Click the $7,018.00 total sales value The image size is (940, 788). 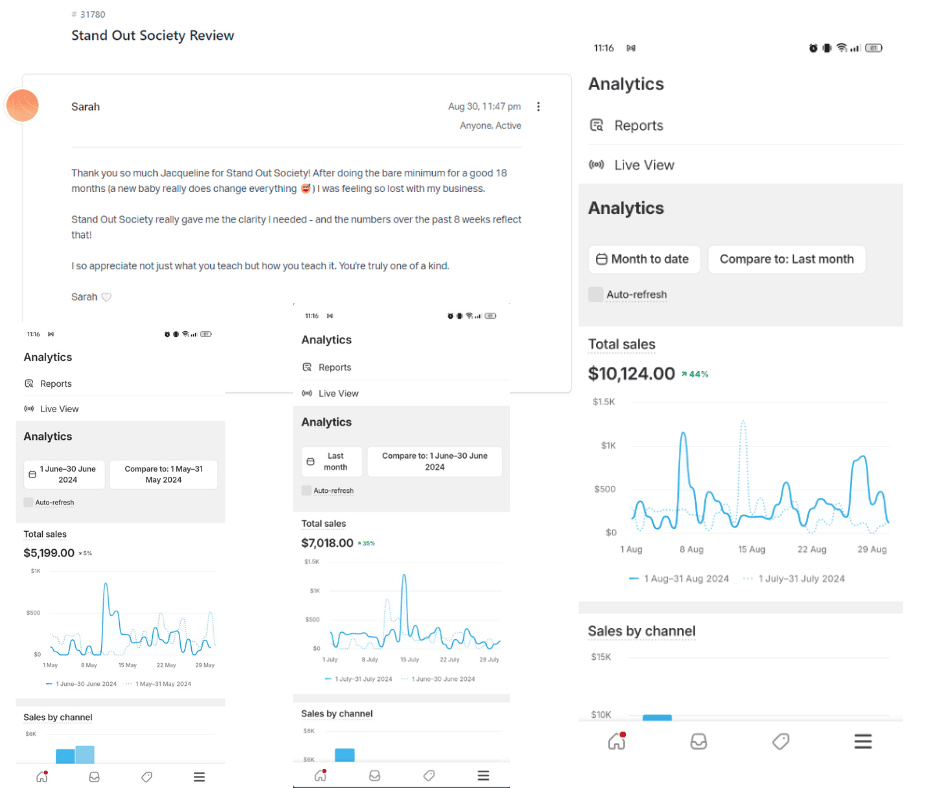327,543
